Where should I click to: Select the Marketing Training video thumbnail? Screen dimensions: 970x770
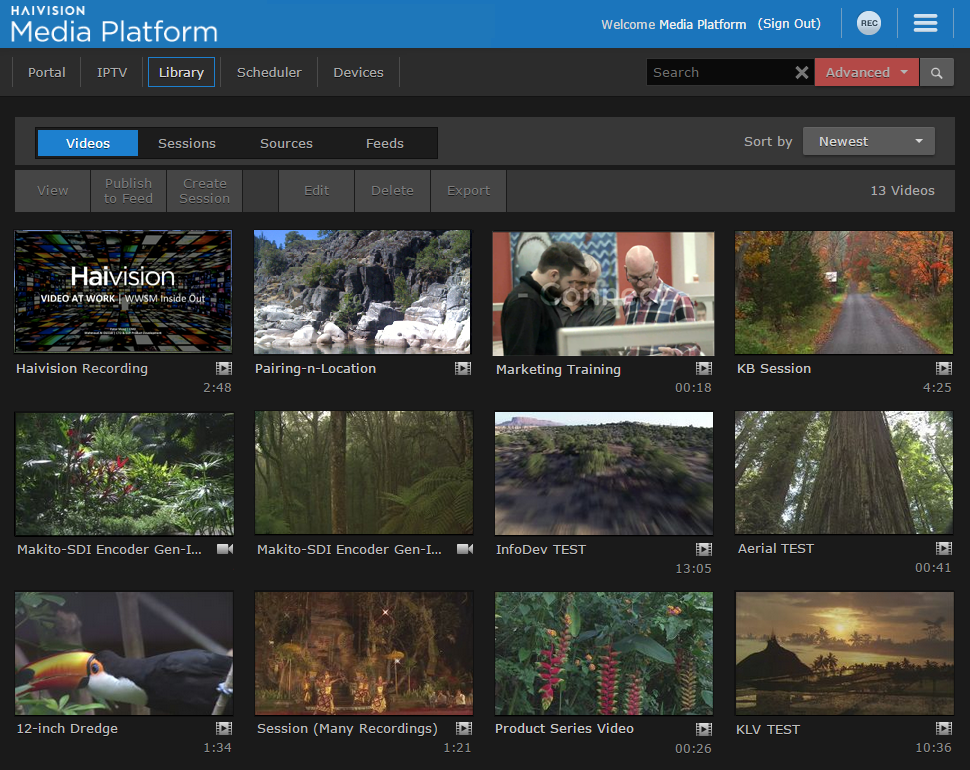click(x=603, y=294)
